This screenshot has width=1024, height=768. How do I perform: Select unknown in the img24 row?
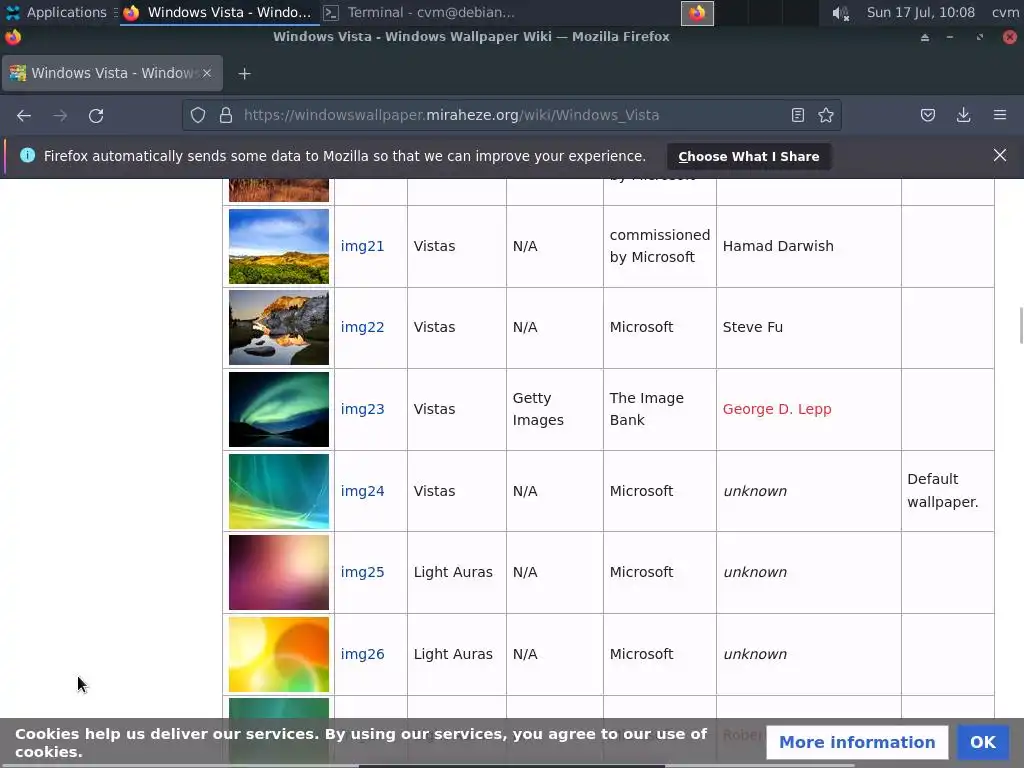pos(755,491)
